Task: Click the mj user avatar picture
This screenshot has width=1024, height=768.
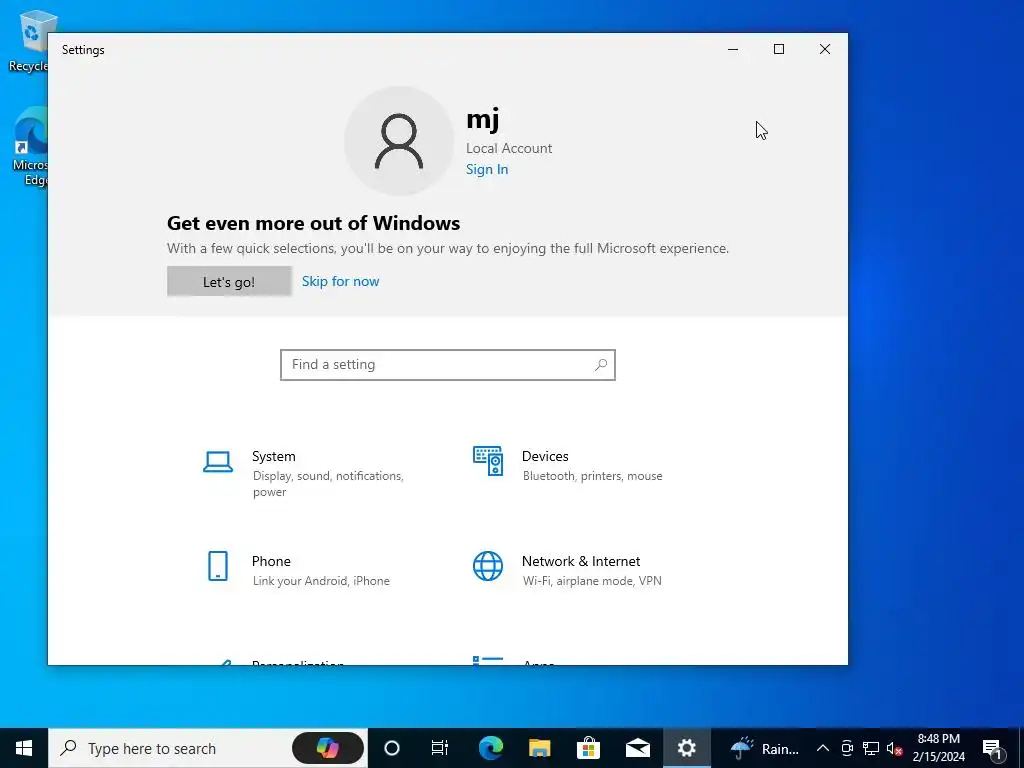Action: pyautogui.click(x=399, y=141)
